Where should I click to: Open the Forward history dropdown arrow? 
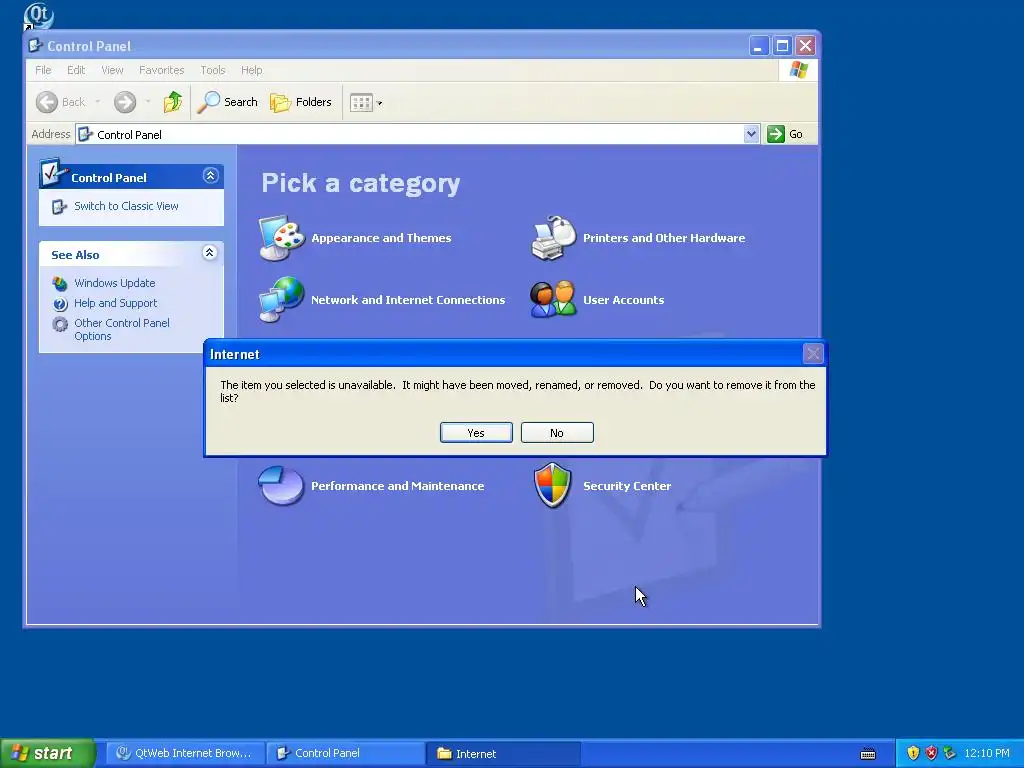pyautogui.click(x=148, y=102)
